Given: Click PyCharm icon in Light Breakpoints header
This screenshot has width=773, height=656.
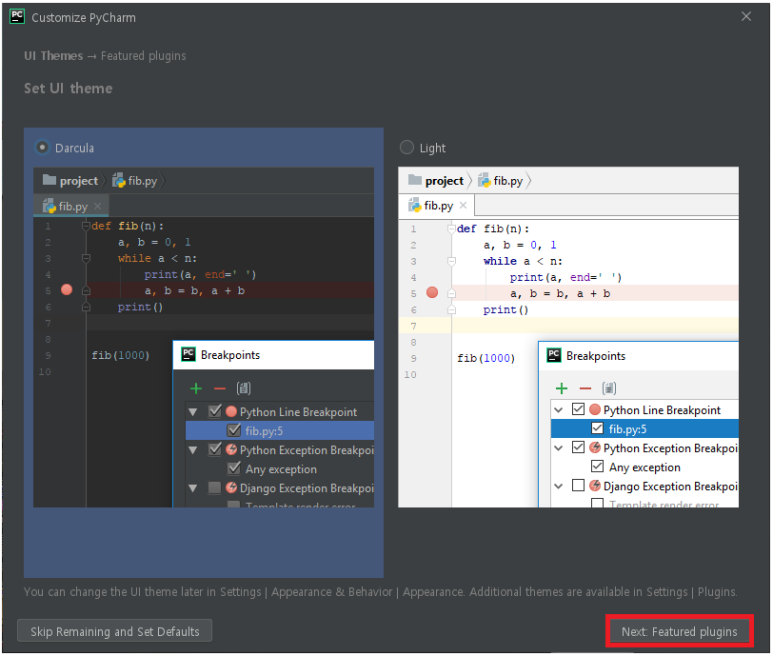Looking at the screenshot, I should (x=554, y=355).
